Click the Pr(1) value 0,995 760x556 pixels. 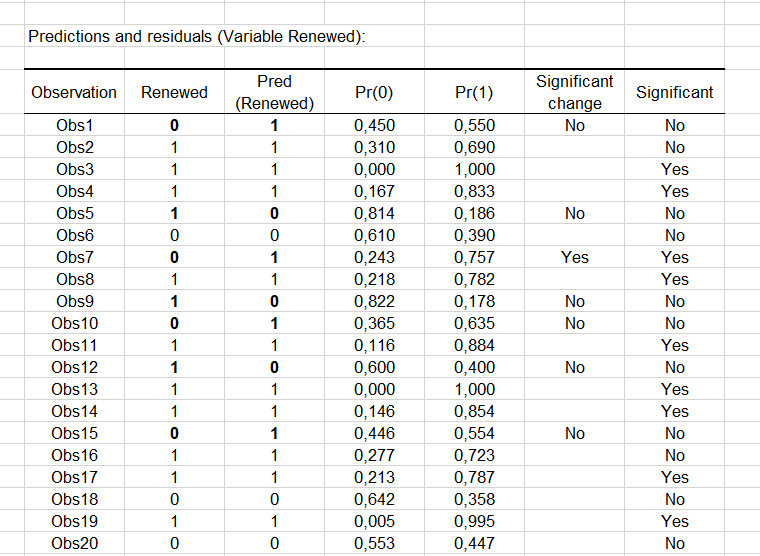tap(475, 522)
